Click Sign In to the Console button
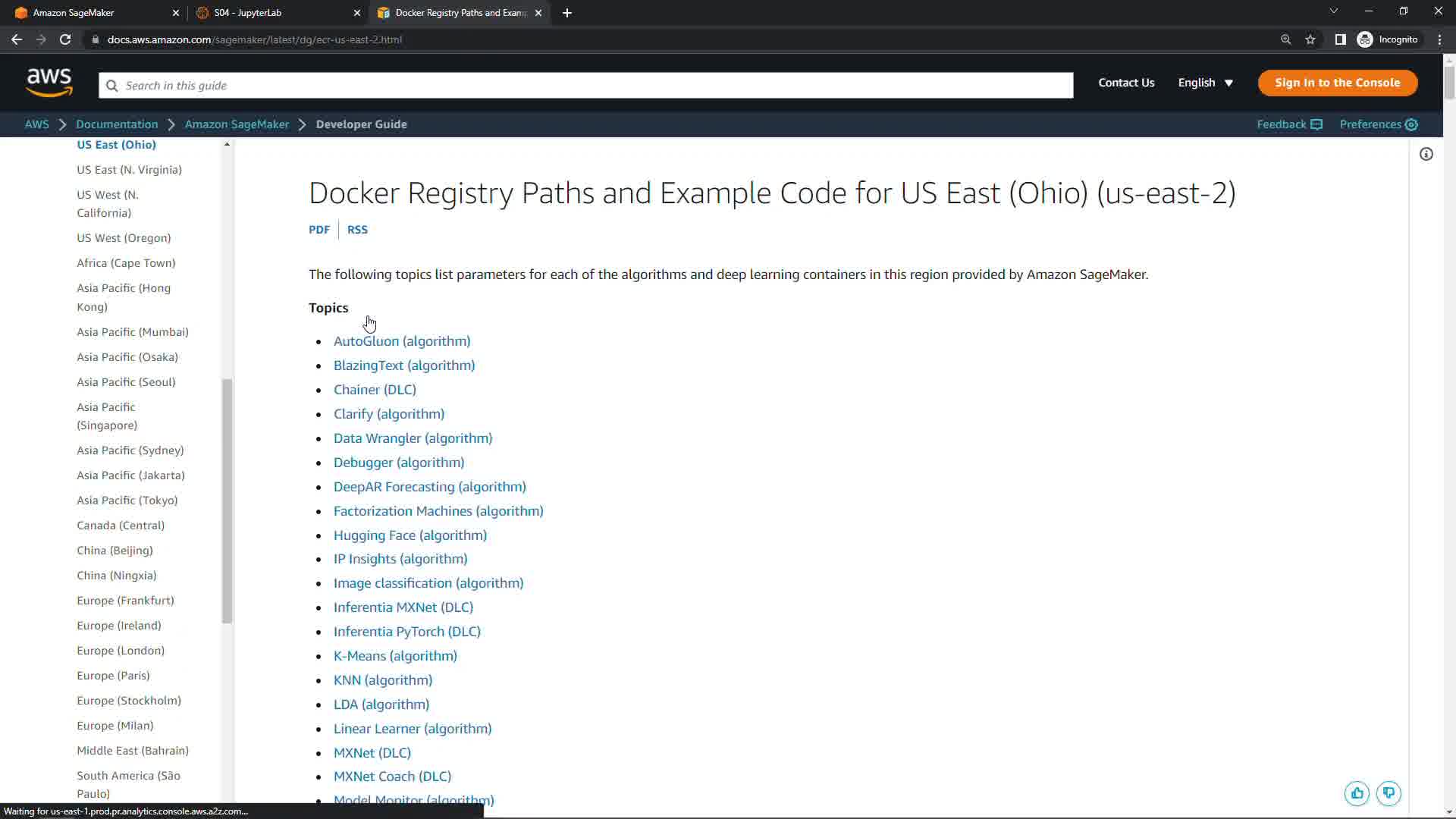 [1337, 83]
